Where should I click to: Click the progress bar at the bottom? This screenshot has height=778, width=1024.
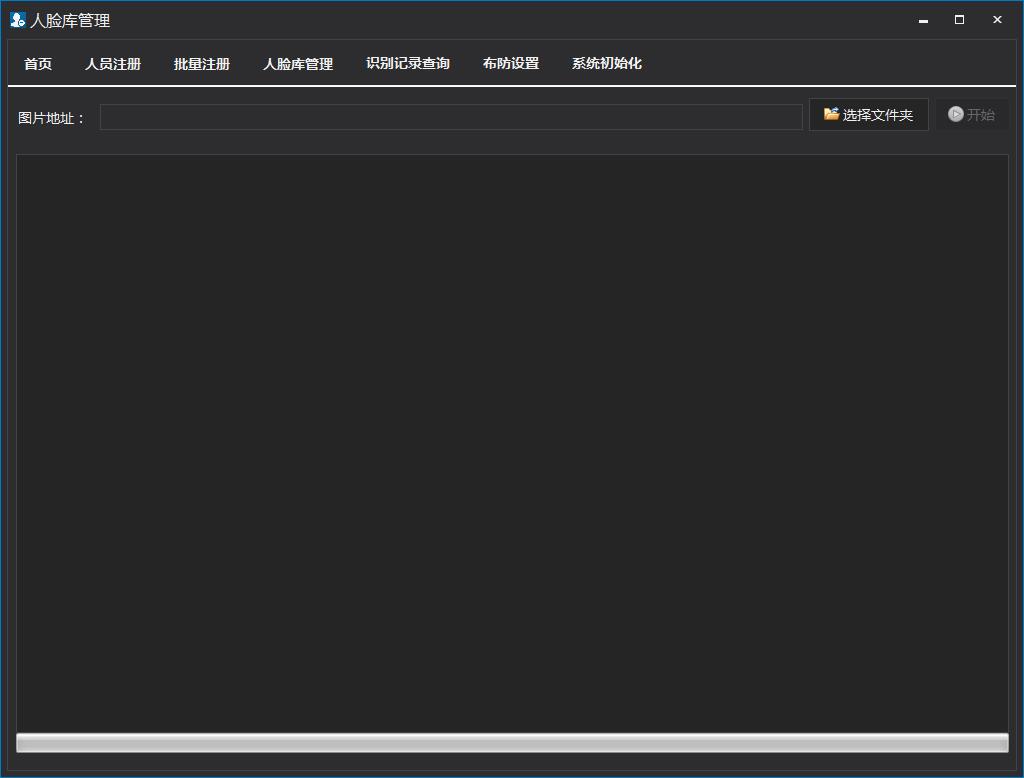pos(512,743)
